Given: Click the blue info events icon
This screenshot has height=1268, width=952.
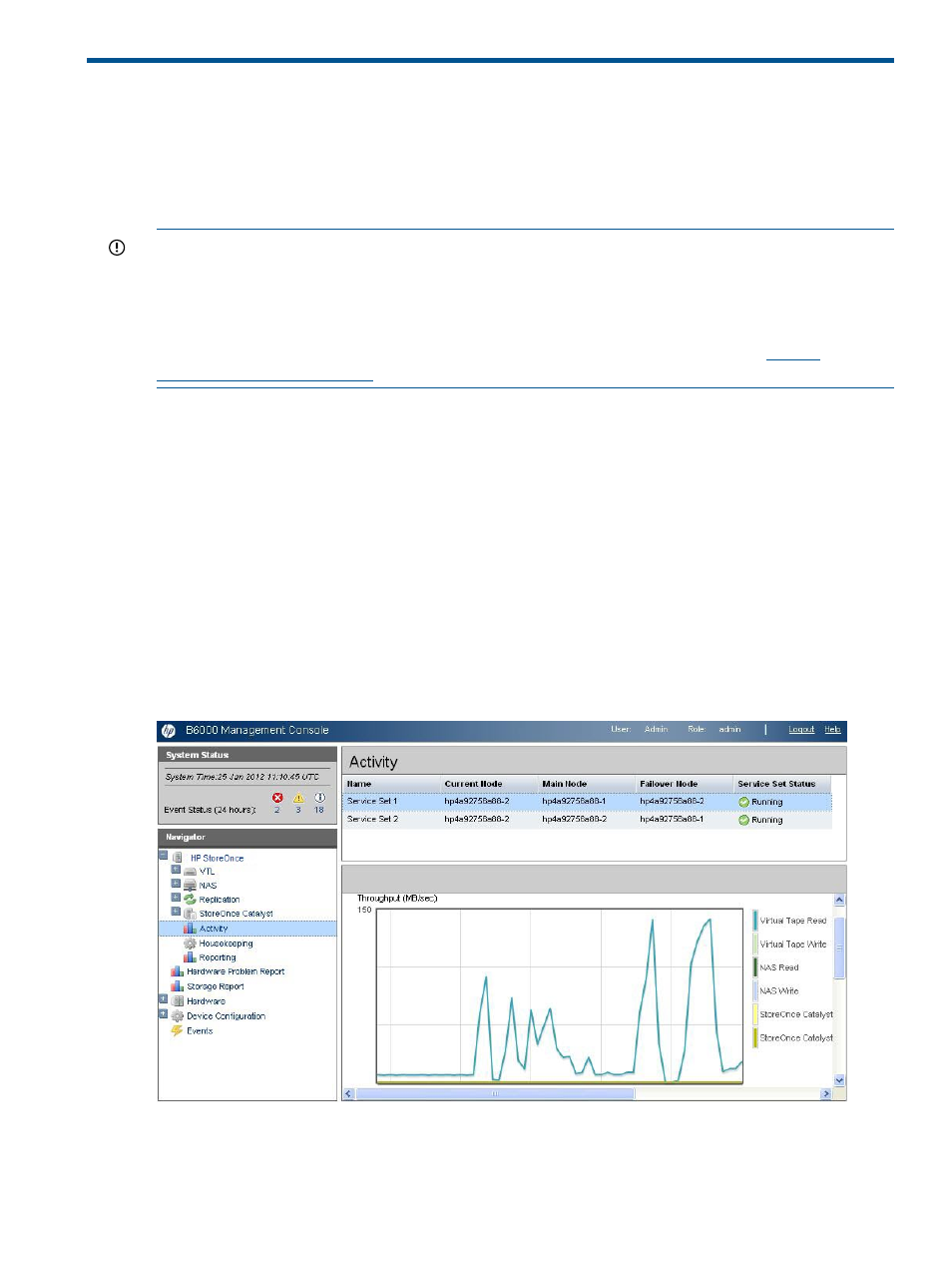Looking at the screenshot, I should [319, 798].
